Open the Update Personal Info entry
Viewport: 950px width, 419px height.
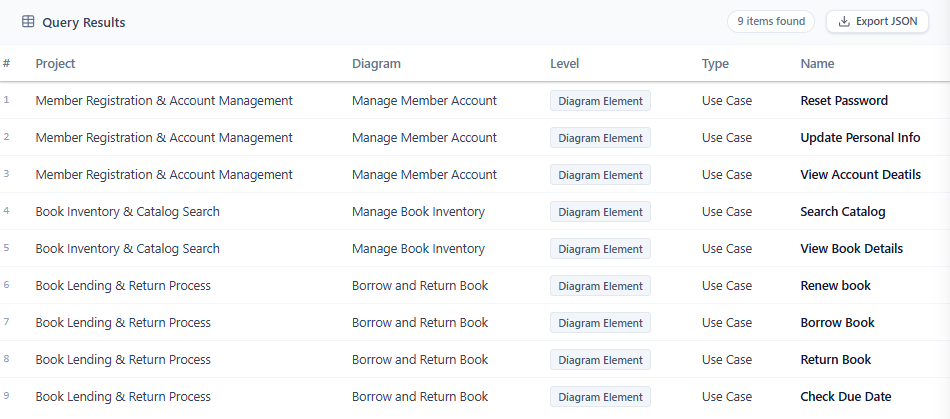point(860,137)
